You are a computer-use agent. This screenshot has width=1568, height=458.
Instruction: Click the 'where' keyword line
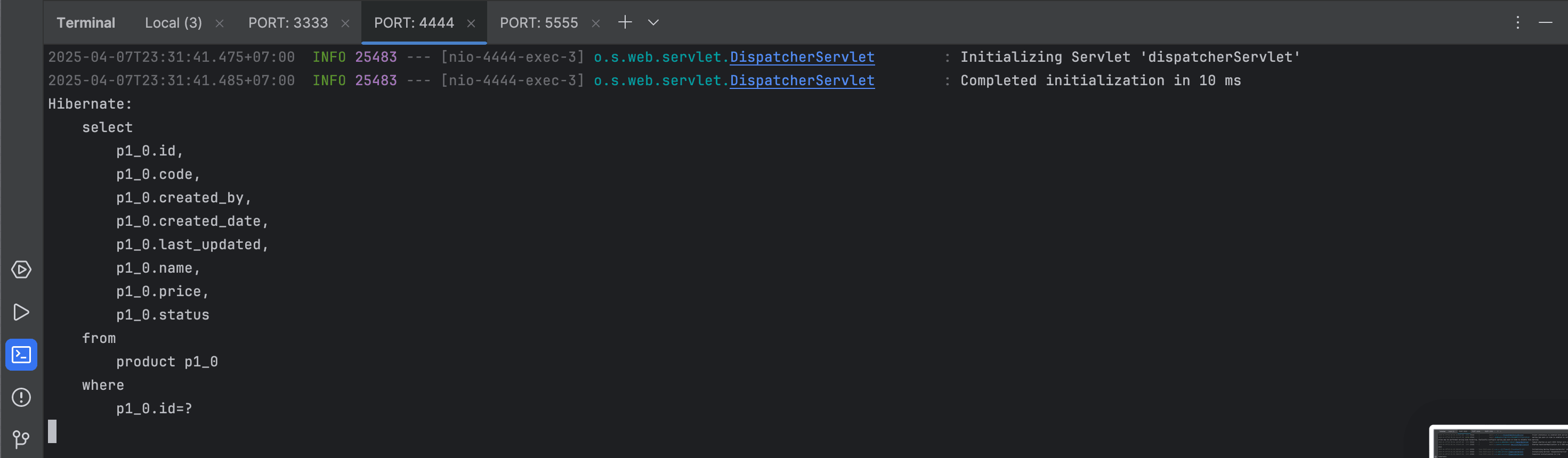pos(103,385)
